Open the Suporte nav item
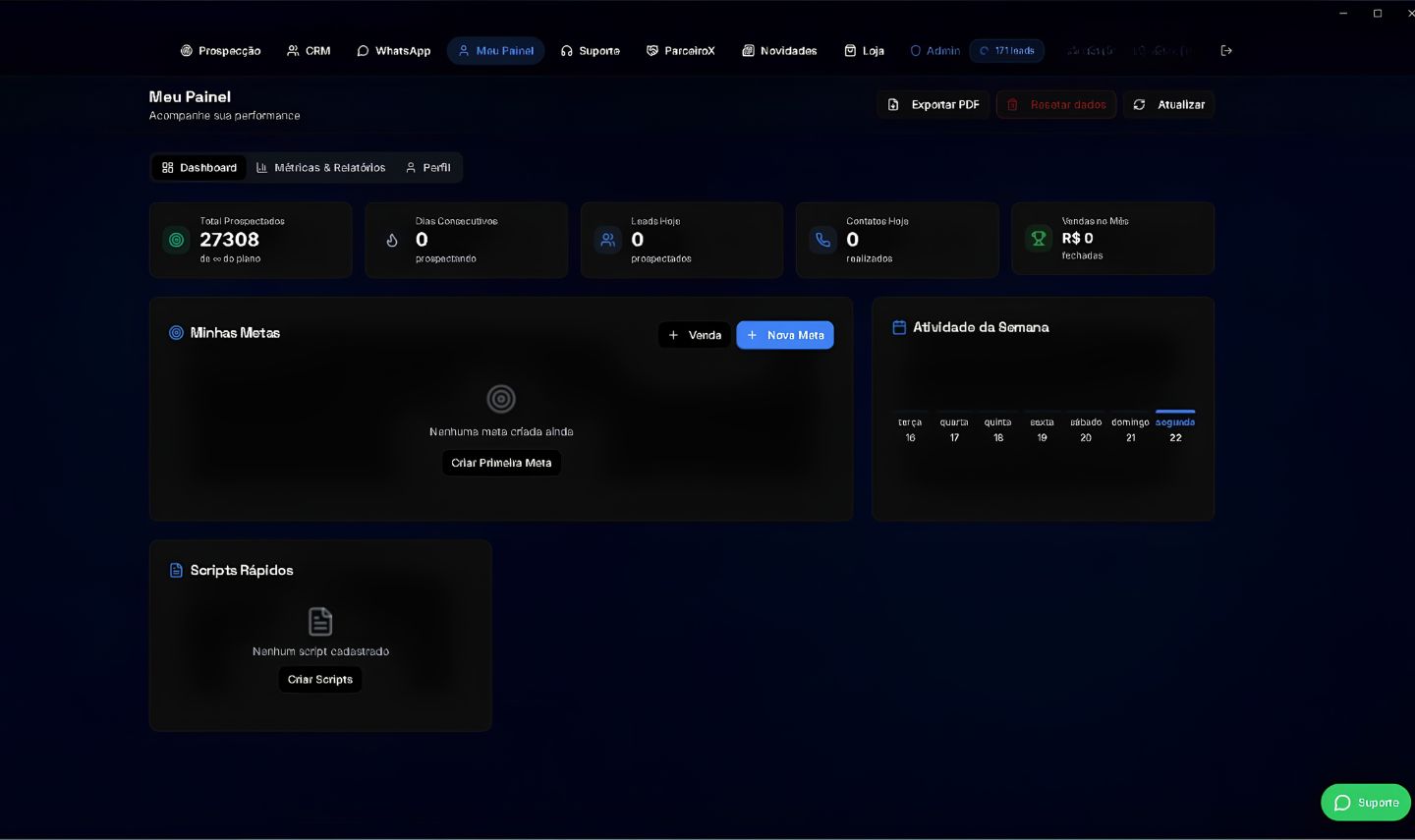The width and height of the screenshot is (1415, 840). 590,51
